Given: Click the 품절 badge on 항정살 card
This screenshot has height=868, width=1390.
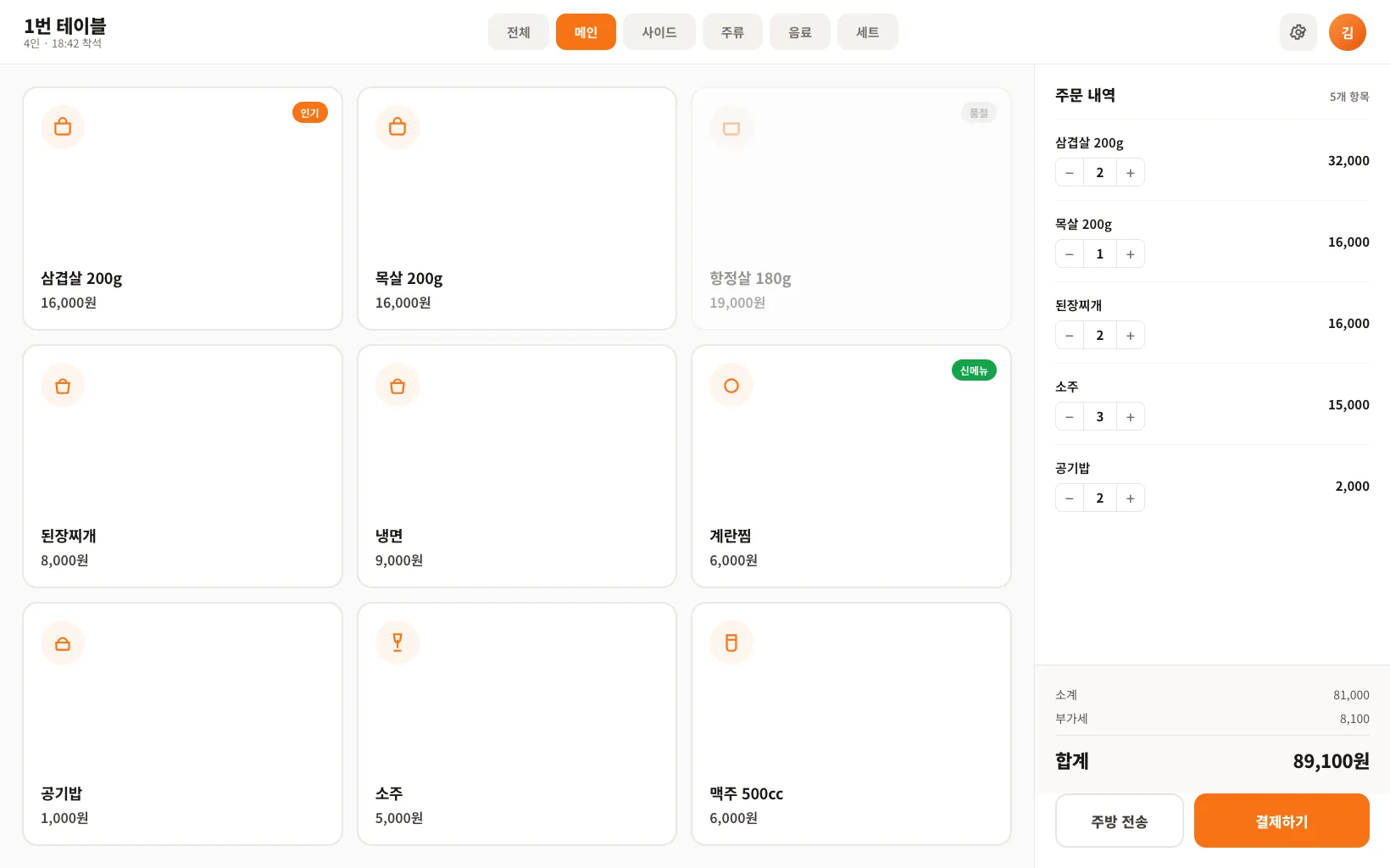Looking at the screenshot, I should [979, 113].
